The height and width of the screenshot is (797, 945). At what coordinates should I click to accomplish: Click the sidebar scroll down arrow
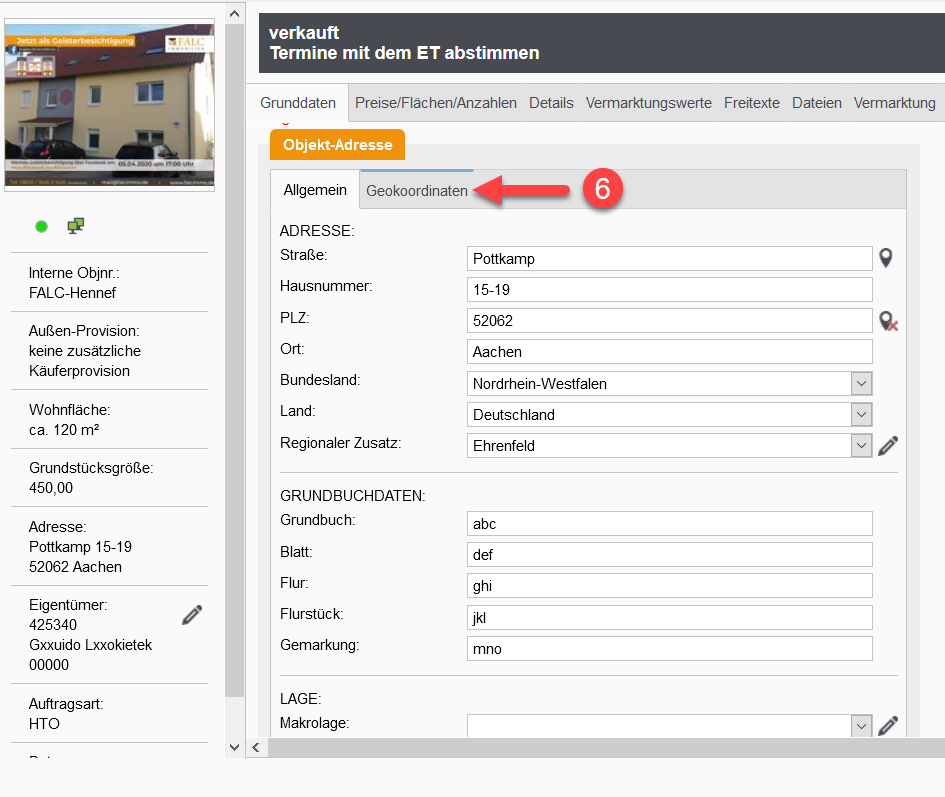pyautogui.click(x=235, y=746)
